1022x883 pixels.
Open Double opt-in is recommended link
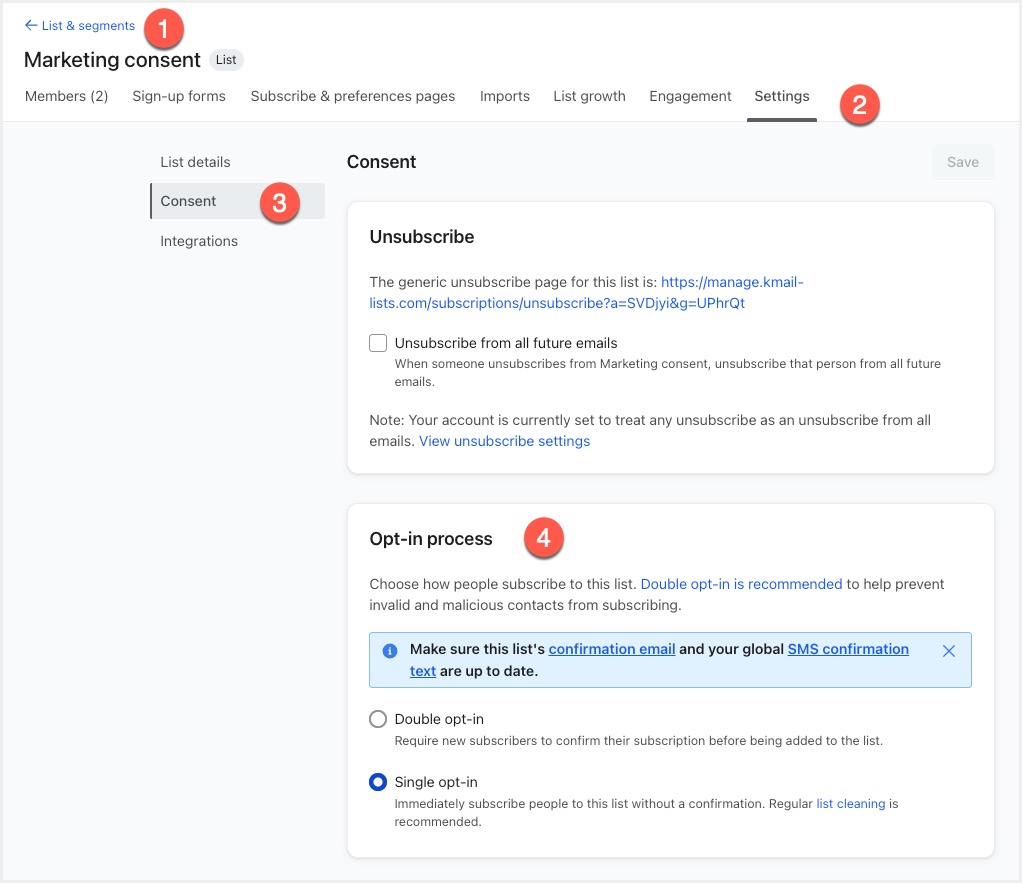pyautogui.click(x=741, y=584)
